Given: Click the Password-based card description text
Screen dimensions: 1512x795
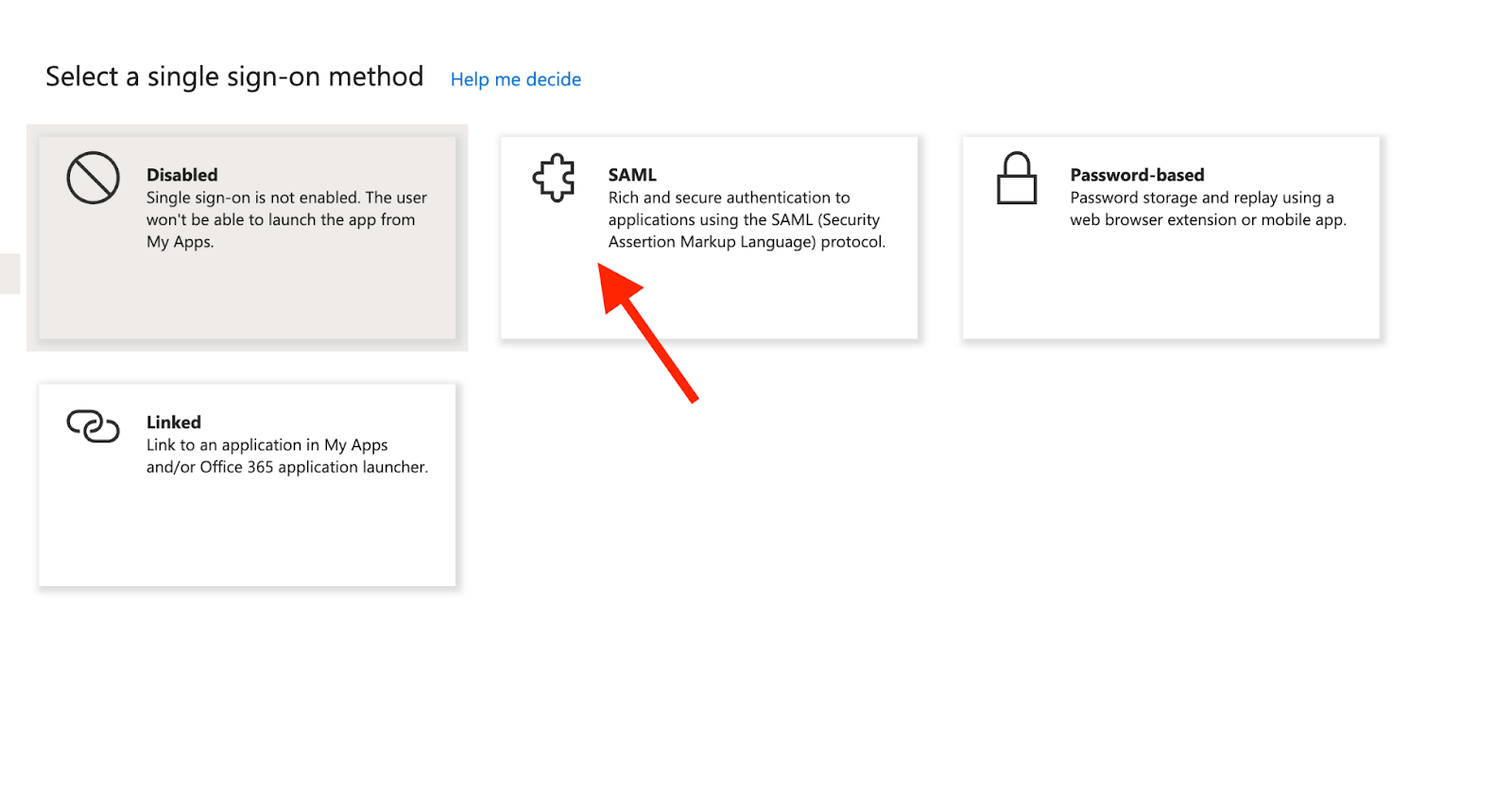Looking at the screenshot, I should [1208, 208].
